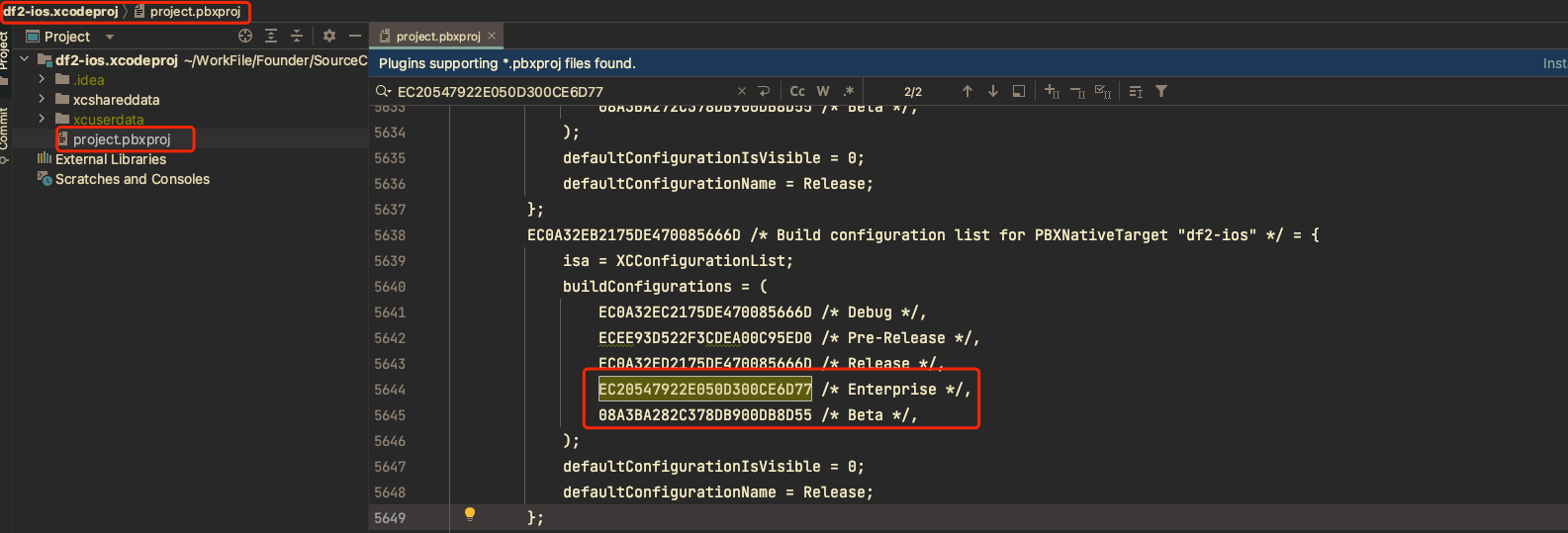The width and height of the screenshot is (1568, 533).
Task: Toggle Match Case in find bar
Action: [797, 91]
